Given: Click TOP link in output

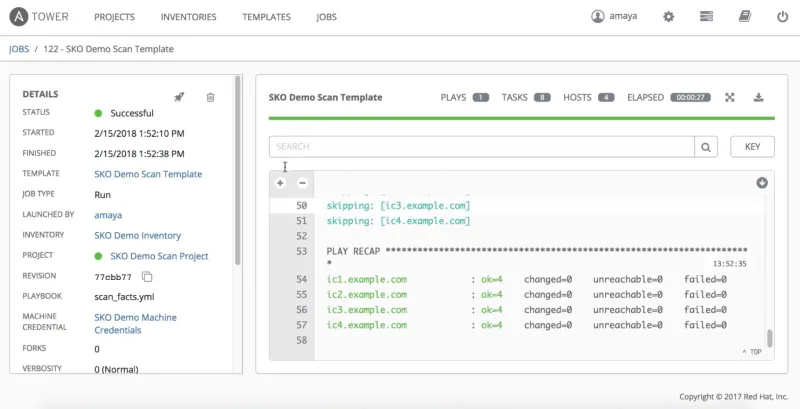Looking at the screenshot, I should (x=752, y=352).
